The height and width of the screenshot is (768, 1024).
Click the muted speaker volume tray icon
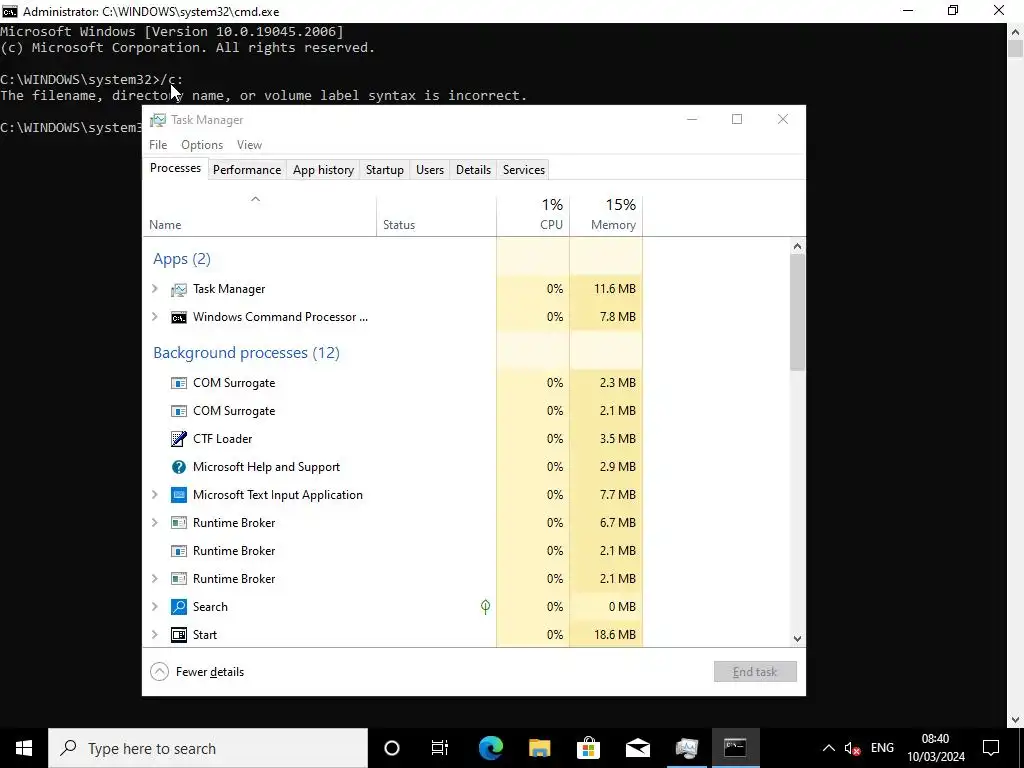(x=852, y=748)
